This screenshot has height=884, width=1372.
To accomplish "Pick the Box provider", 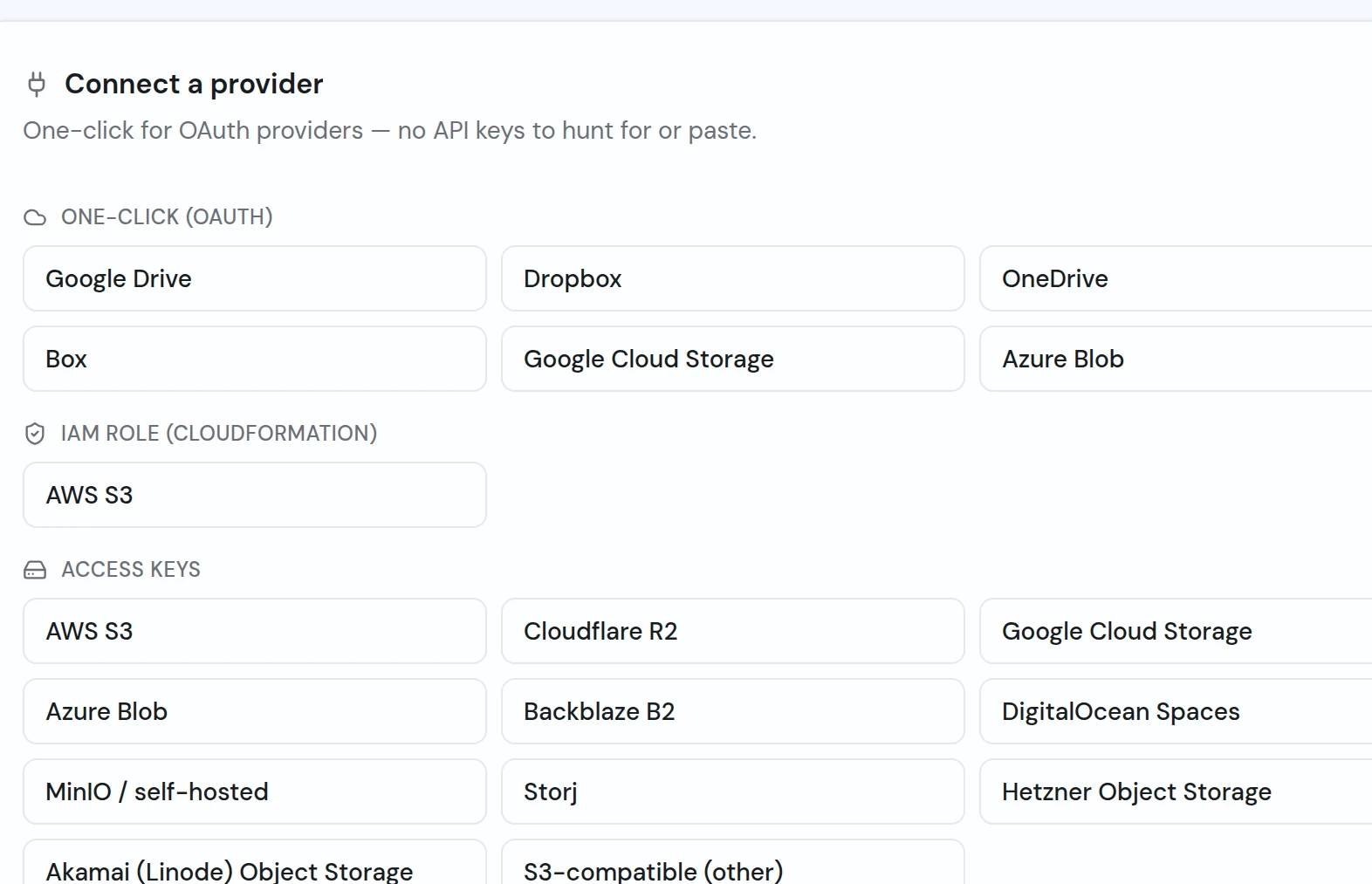I will pyautogui.click(x=255, y=359).
